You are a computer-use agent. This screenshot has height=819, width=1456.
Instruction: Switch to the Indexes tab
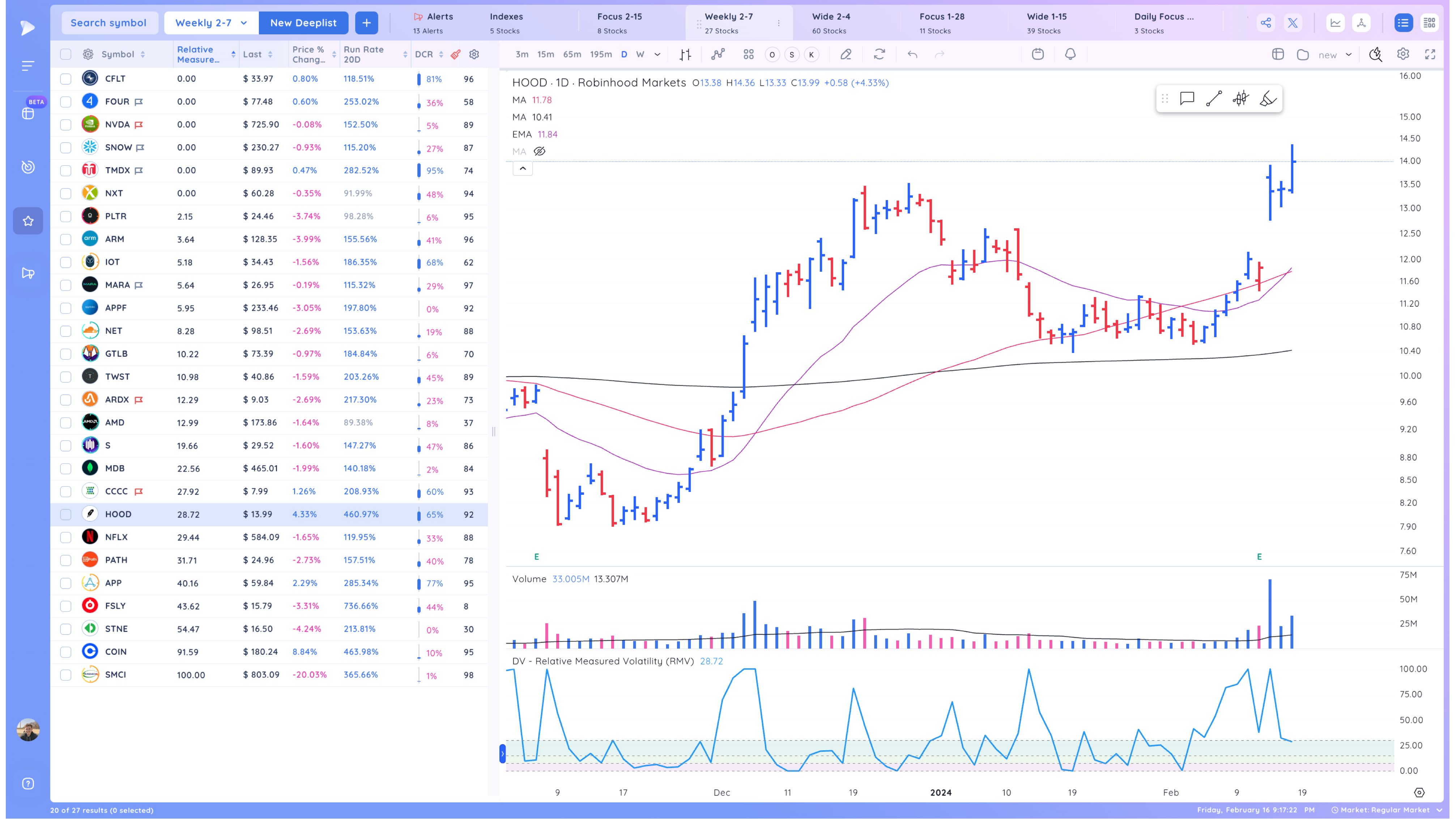click(506, 23)
